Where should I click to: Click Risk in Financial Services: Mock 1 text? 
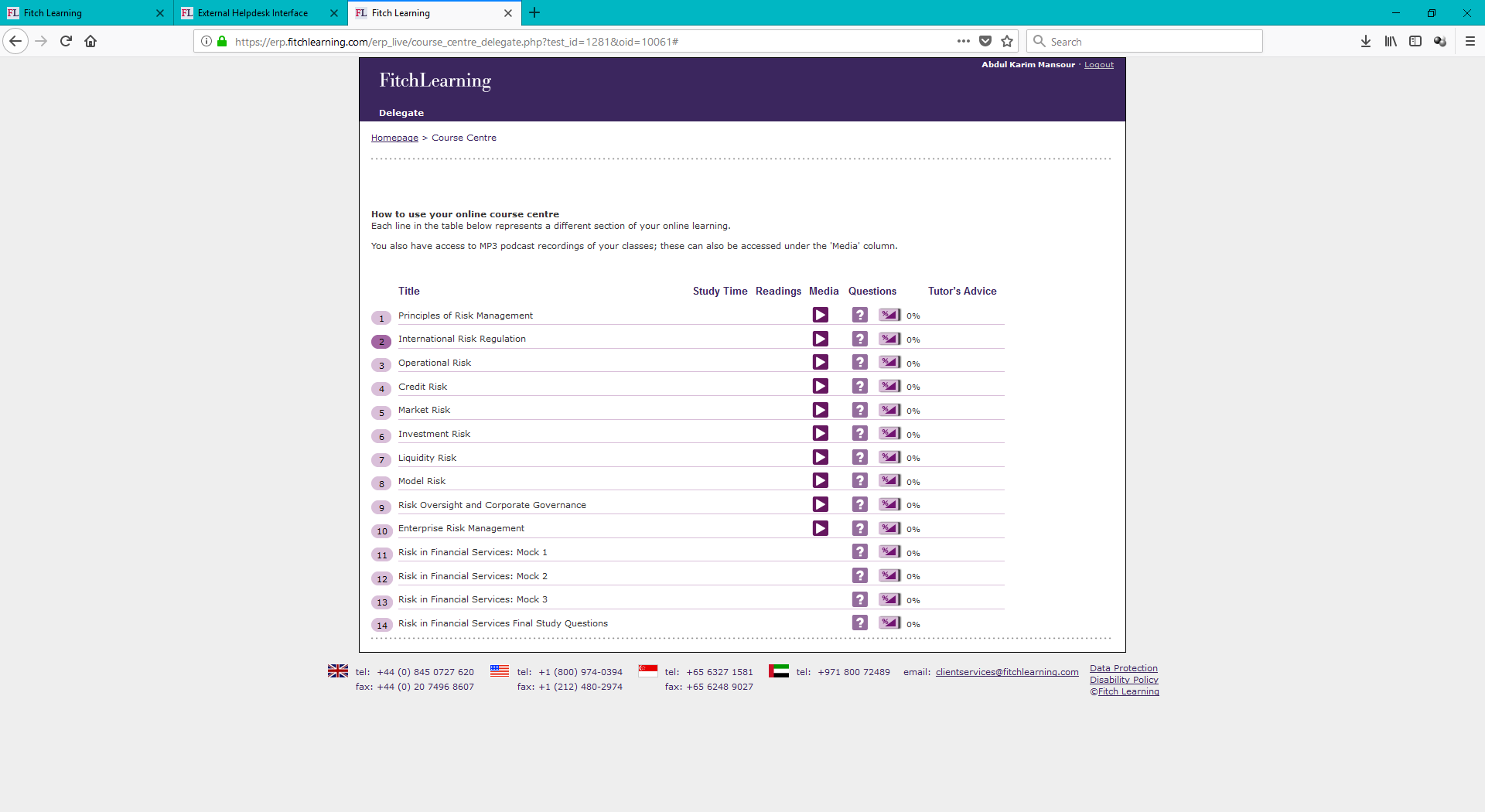coord(473,552)
